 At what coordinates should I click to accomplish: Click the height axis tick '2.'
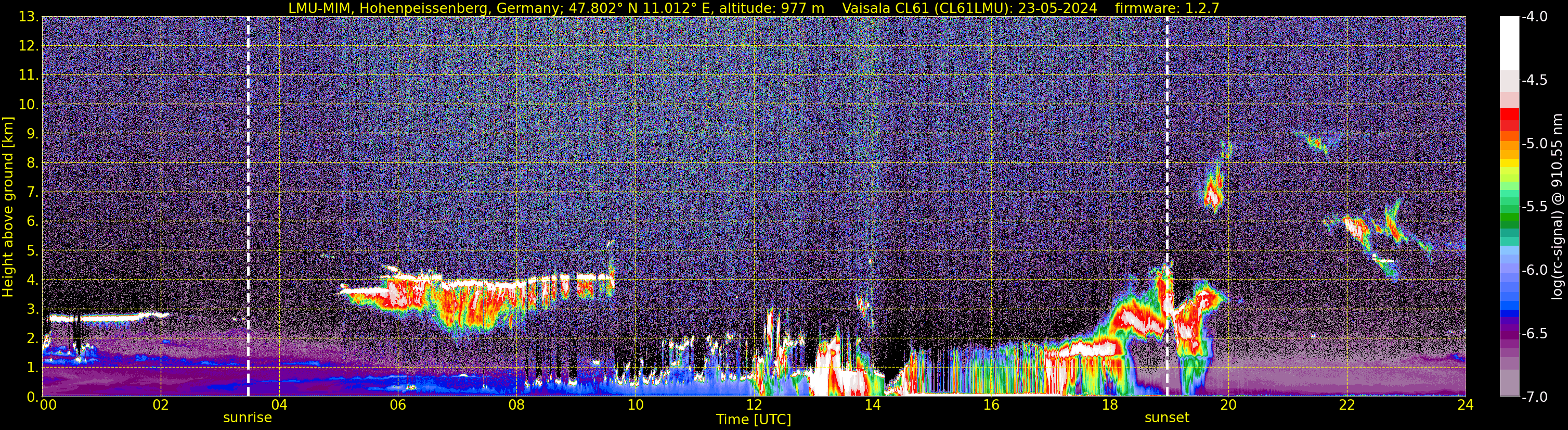coord(33,338)
